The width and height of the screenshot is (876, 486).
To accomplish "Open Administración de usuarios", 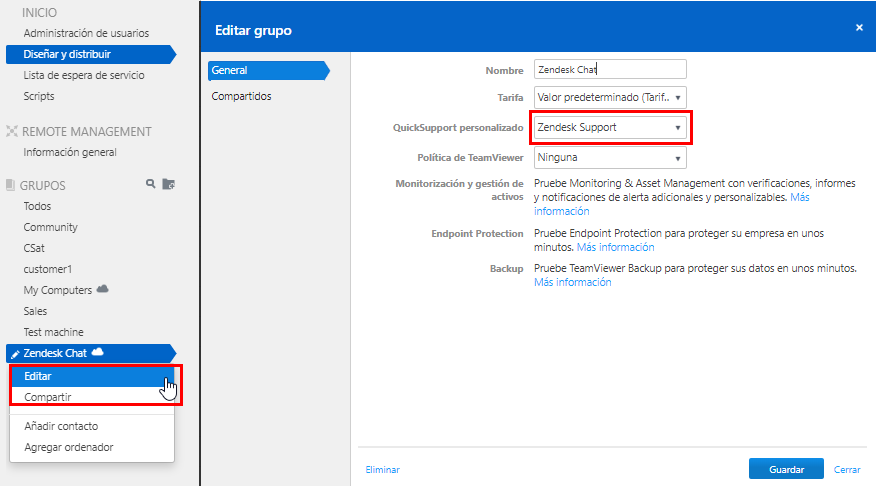I will click(x=86, y=33).
